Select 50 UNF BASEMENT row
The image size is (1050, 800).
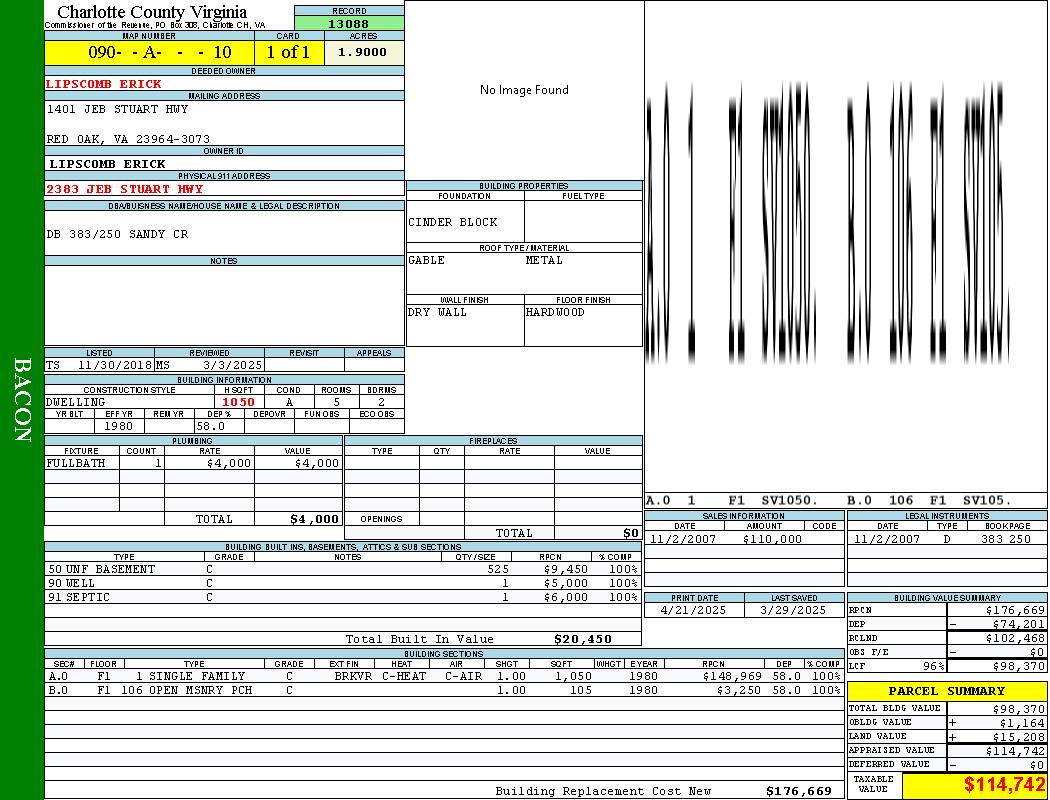(343, 570)
